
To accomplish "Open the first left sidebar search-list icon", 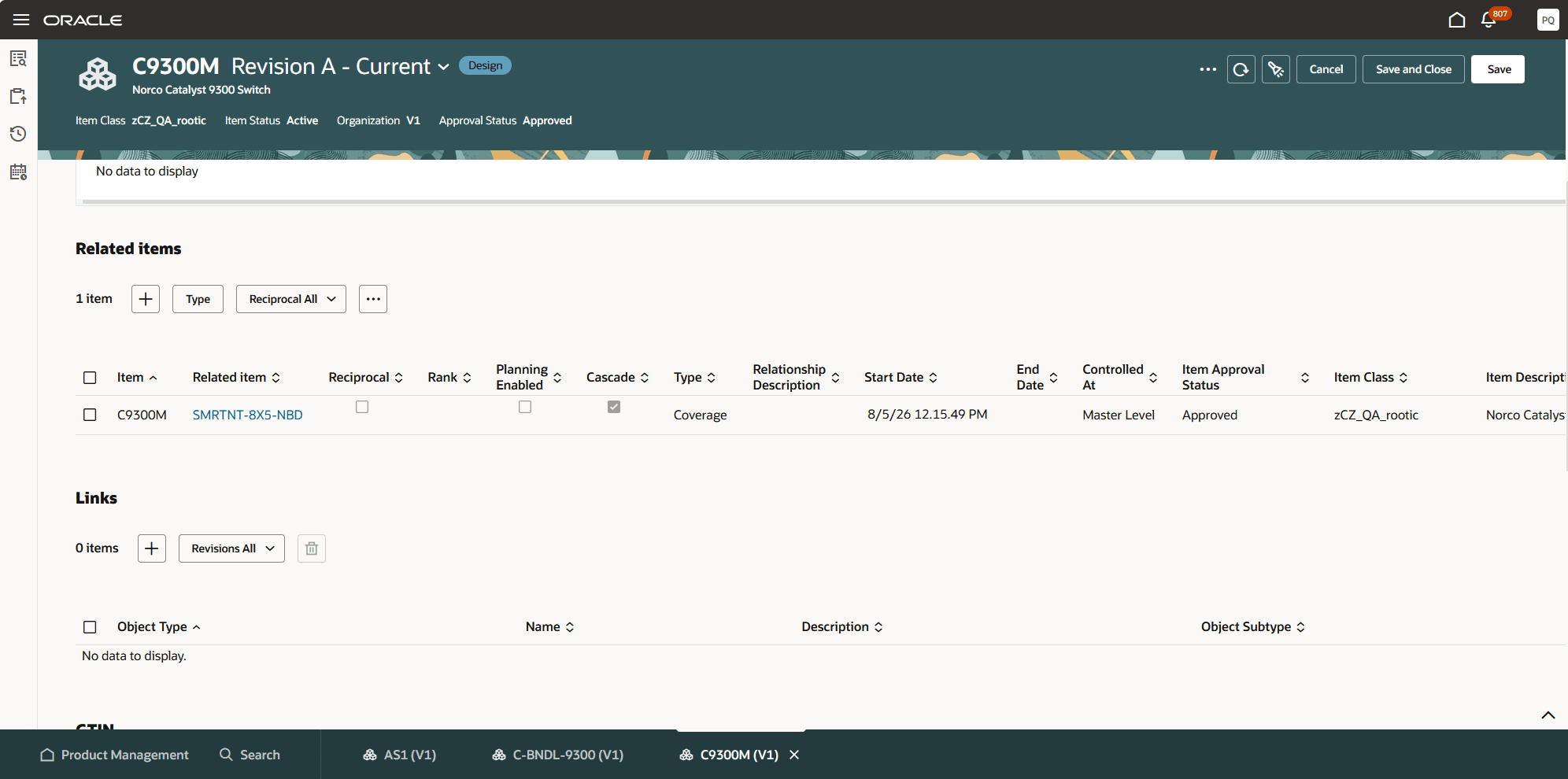I will (18, 58).
